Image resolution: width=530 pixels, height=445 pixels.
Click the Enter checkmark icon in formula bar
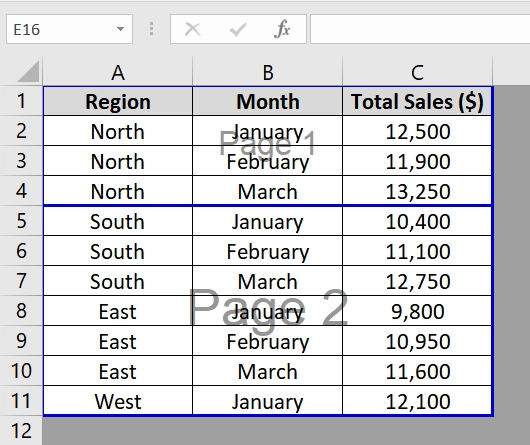(238, 29)
